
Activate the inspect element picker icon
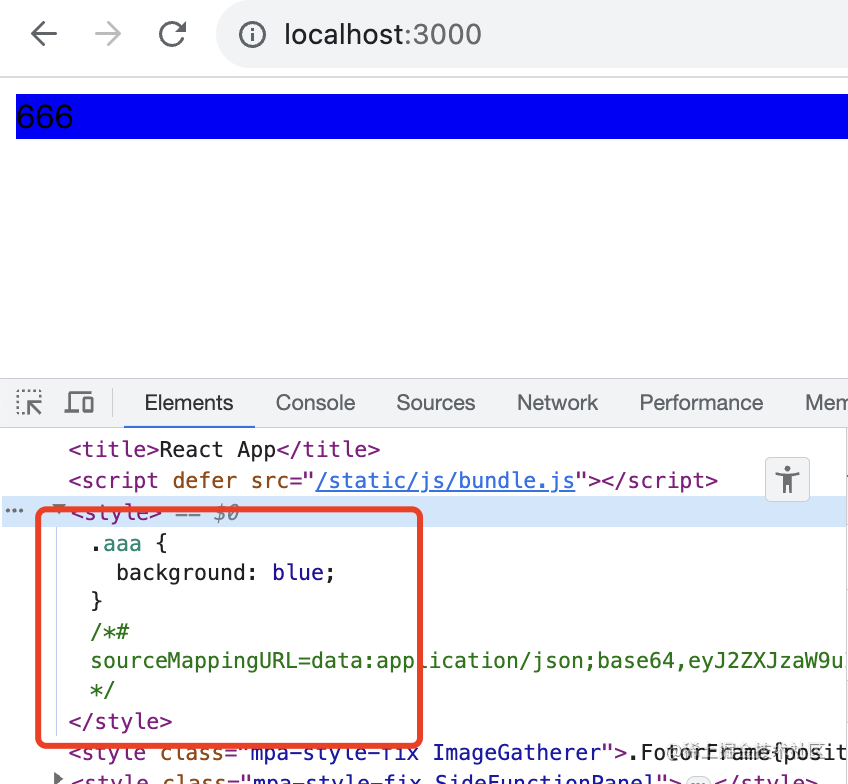29,402
